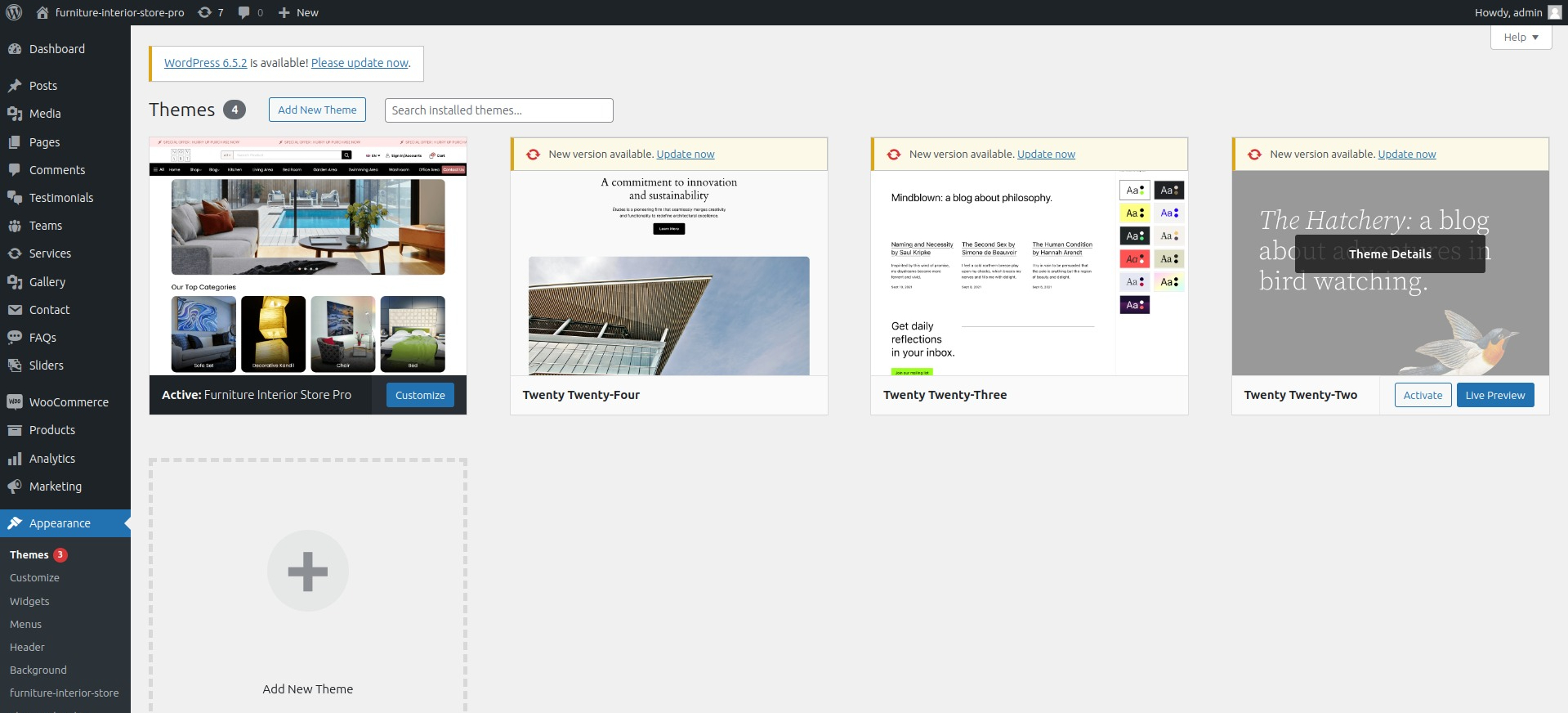Click the Twenty Twenty-Three theme name

point(945,395)
